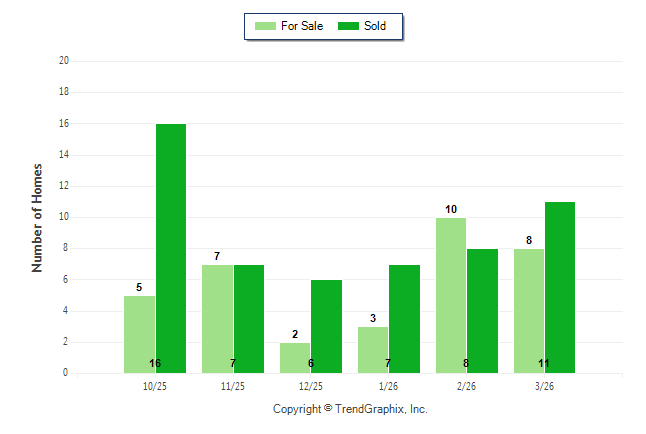Click the 12/25 For Sale bar

click(295, 358)
